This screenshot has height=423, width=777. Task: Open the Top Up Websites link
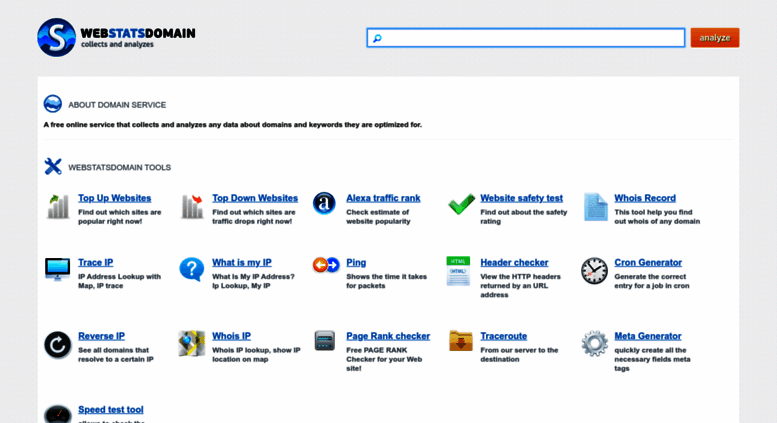point(114,198)
